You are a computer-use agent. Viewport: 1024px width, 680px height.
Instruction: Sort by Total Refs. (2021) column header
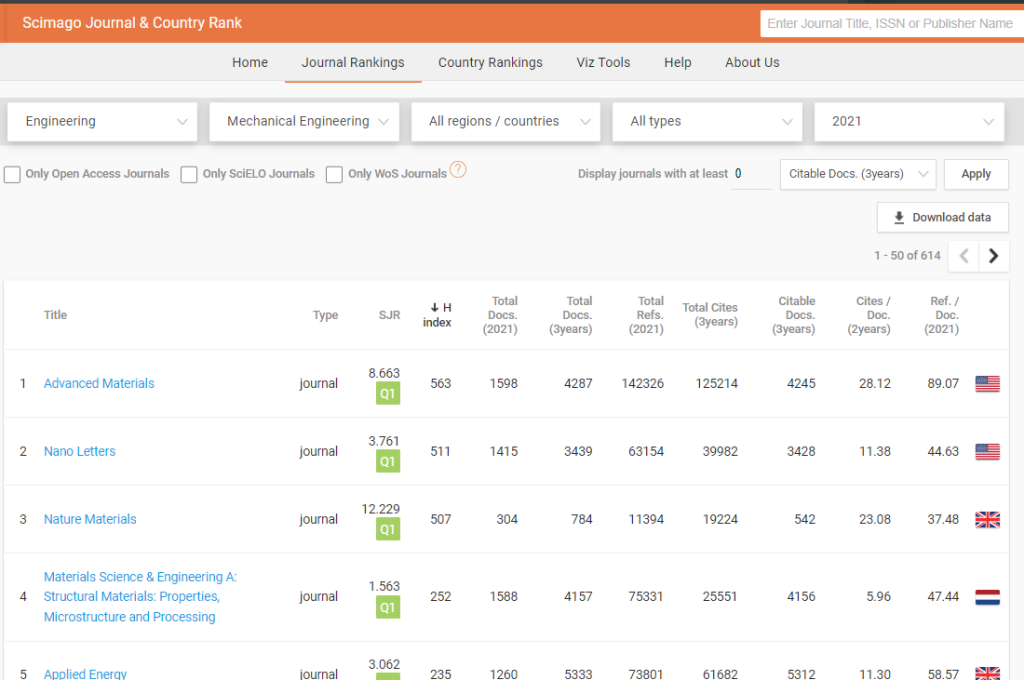[x=647, y=316]
